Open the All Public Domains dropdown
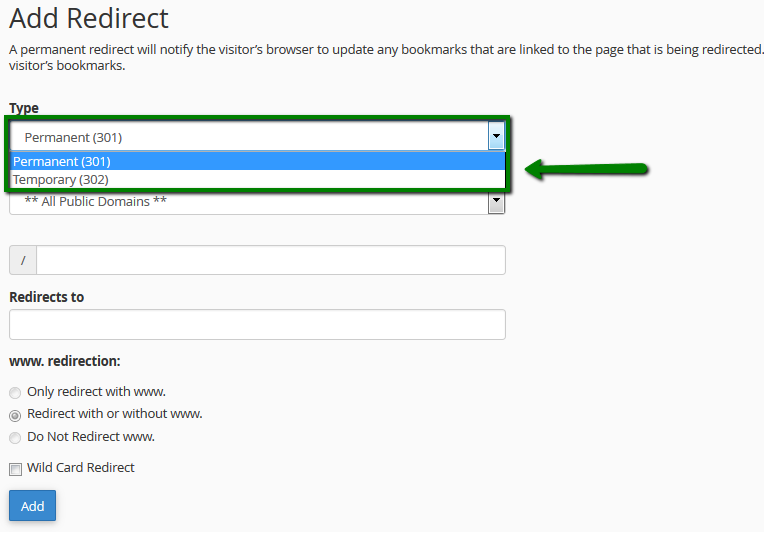Image resolution: width=764 pixels, height=540 pixels. [248, 202]
